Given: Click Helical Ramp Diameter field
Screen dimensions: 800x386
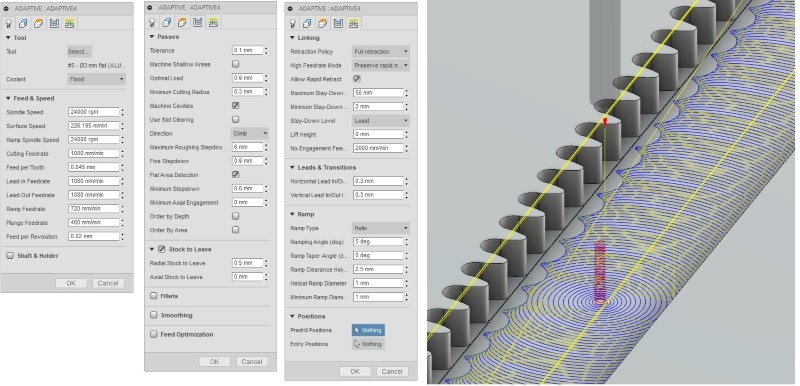Looking at the screenshot, I should [378, 283].
